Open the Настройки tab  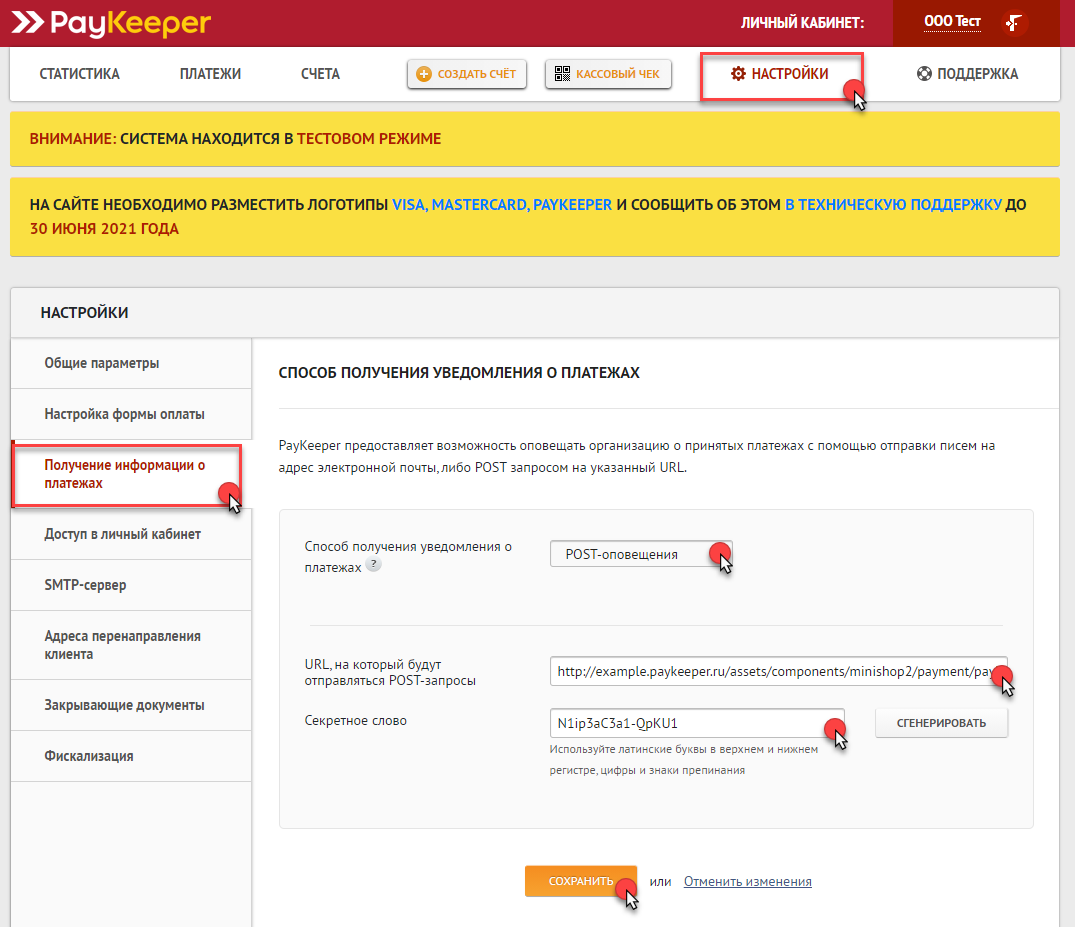(780, 74)
